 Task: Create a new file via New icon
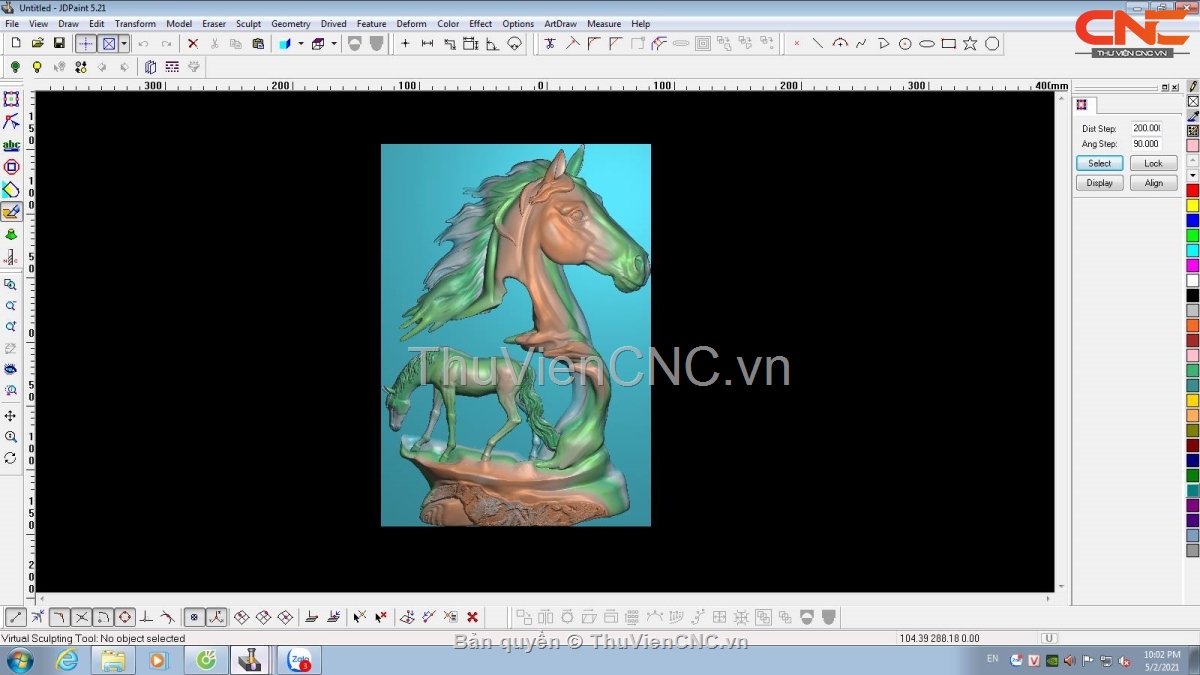15,44
